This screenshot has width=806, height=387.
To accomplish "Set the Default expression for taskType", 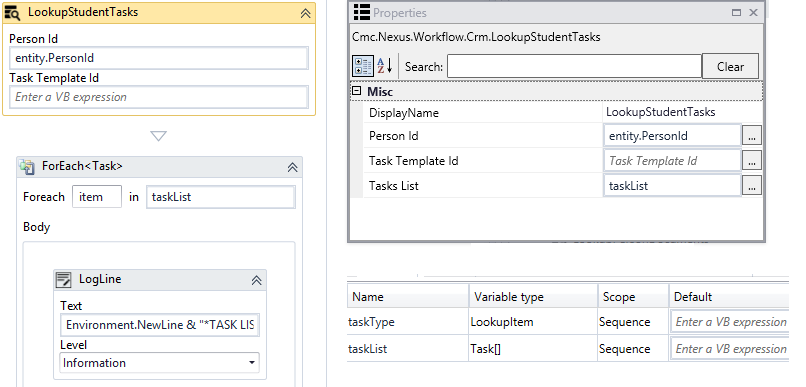I will coord(730,322).
